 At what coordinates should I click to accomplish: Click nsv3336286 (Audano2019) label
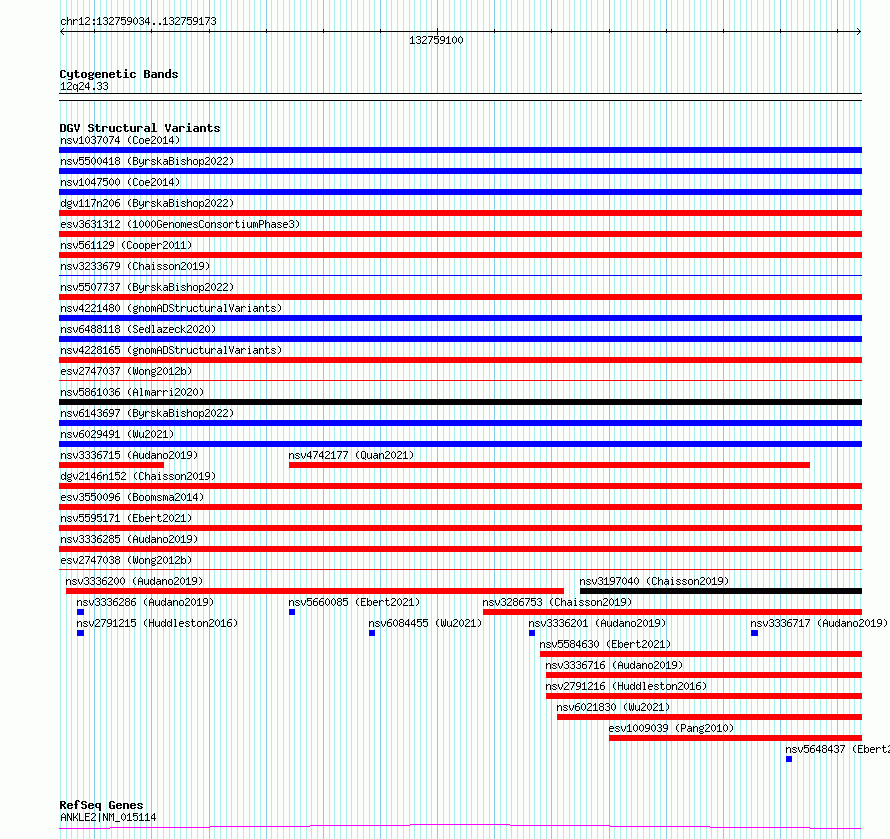[x=145, y=602]
